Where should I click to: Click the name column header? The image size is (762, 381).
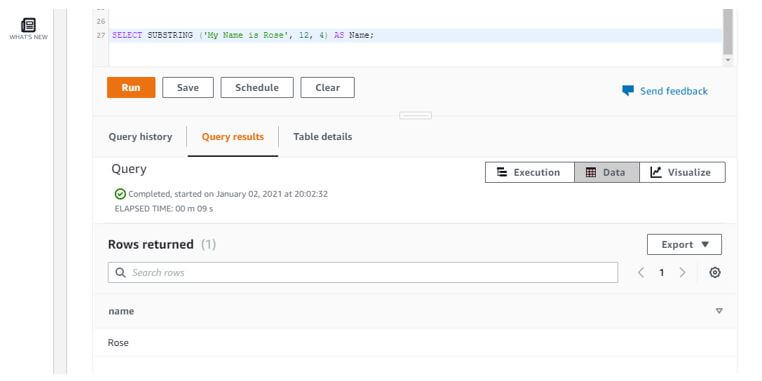[x=121, y=311]
